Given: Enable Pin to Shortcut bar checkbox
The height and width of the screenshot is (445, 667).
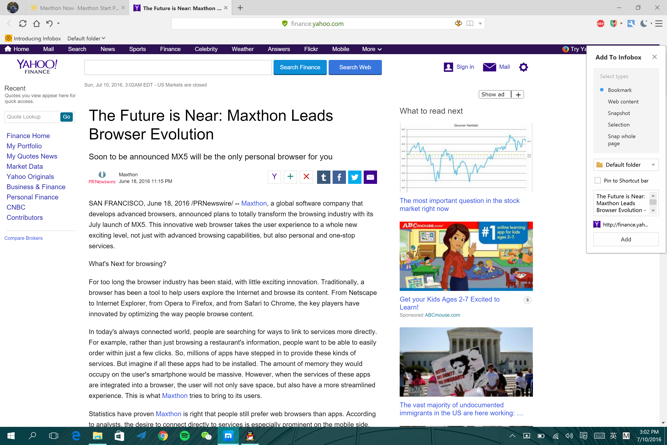Looking at the screenshot, I should (597, 180).
